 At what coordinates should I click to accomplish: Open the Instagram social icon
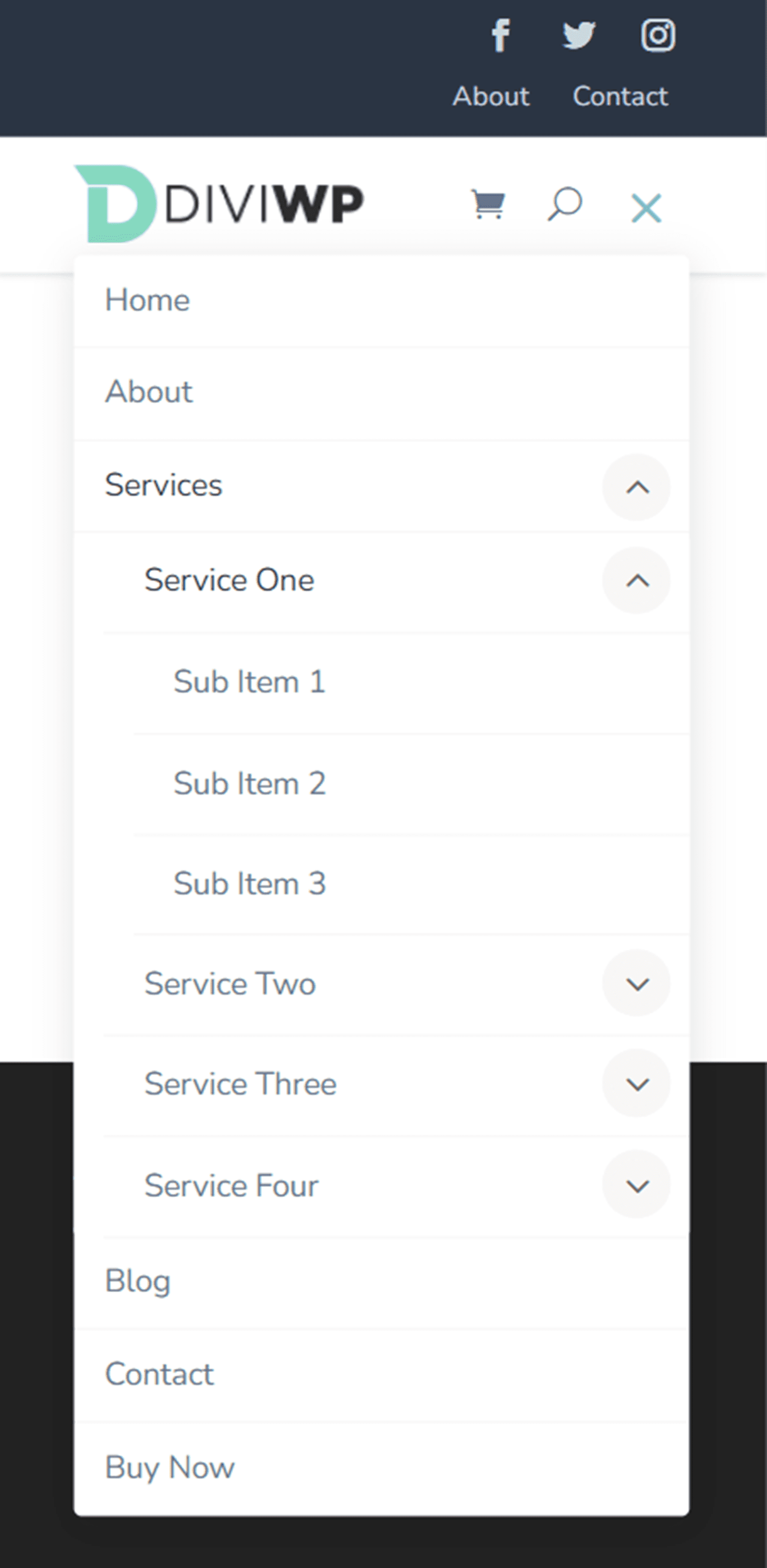657,35
